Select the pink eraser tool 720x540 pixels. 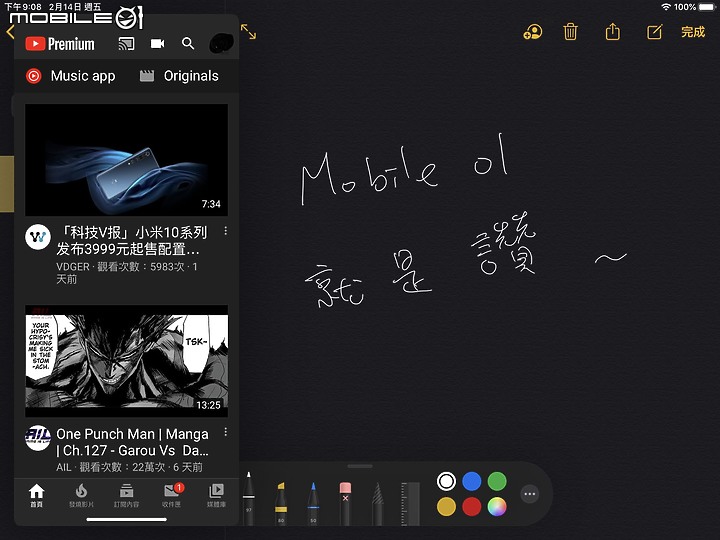(x=345, y=502)
